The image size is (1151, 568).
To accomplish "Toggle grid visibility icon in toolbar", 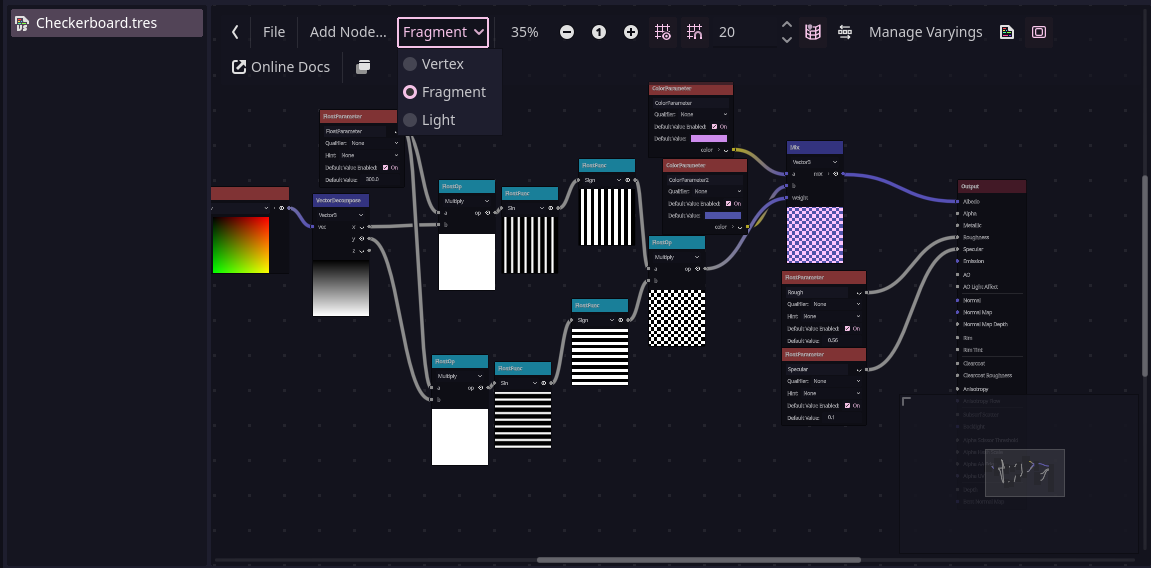I will [662, 32].
